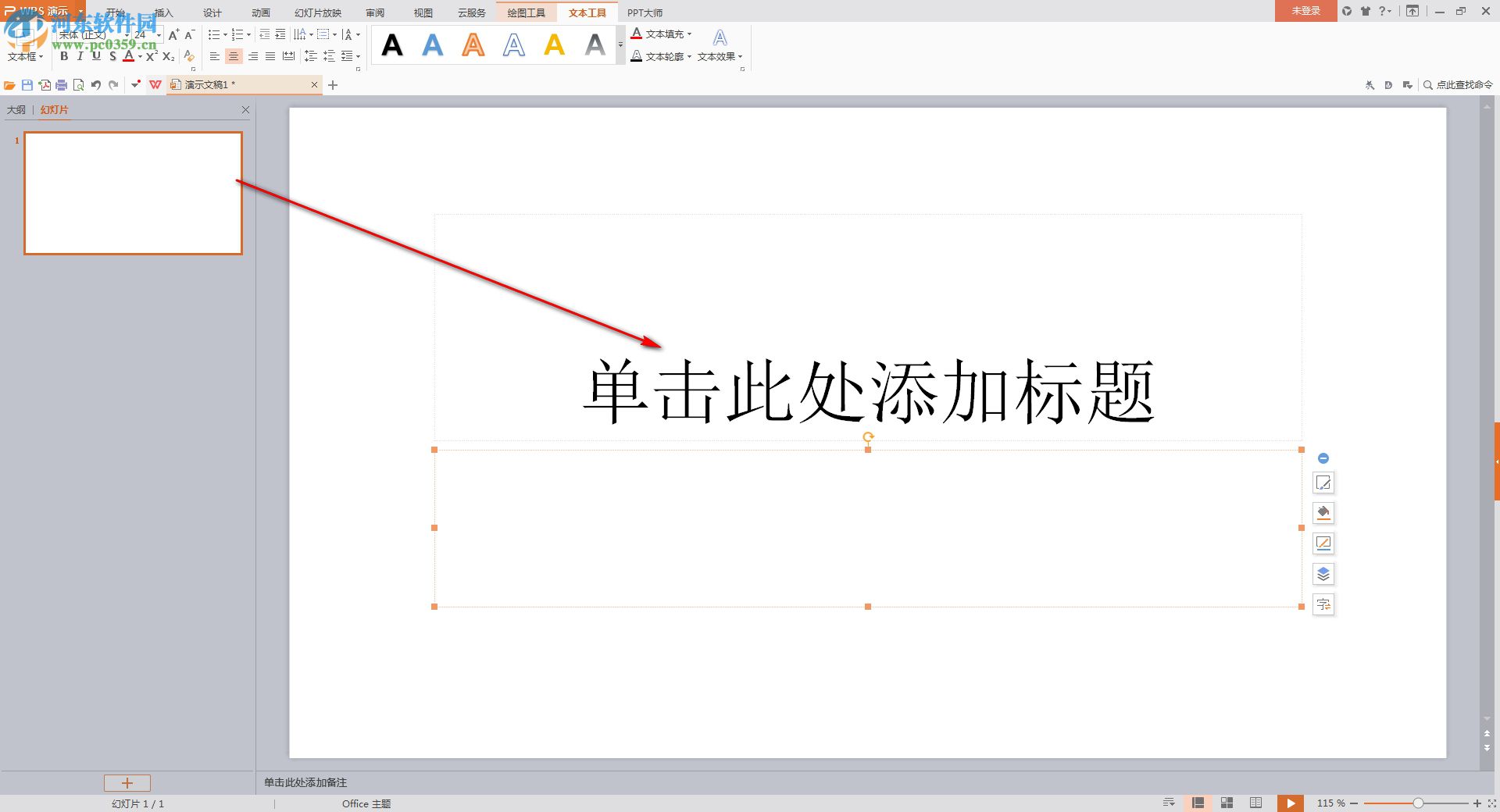Start slideshow from the status bar play button
This screenshot has height=812, width=1500.
(1290, 803)
